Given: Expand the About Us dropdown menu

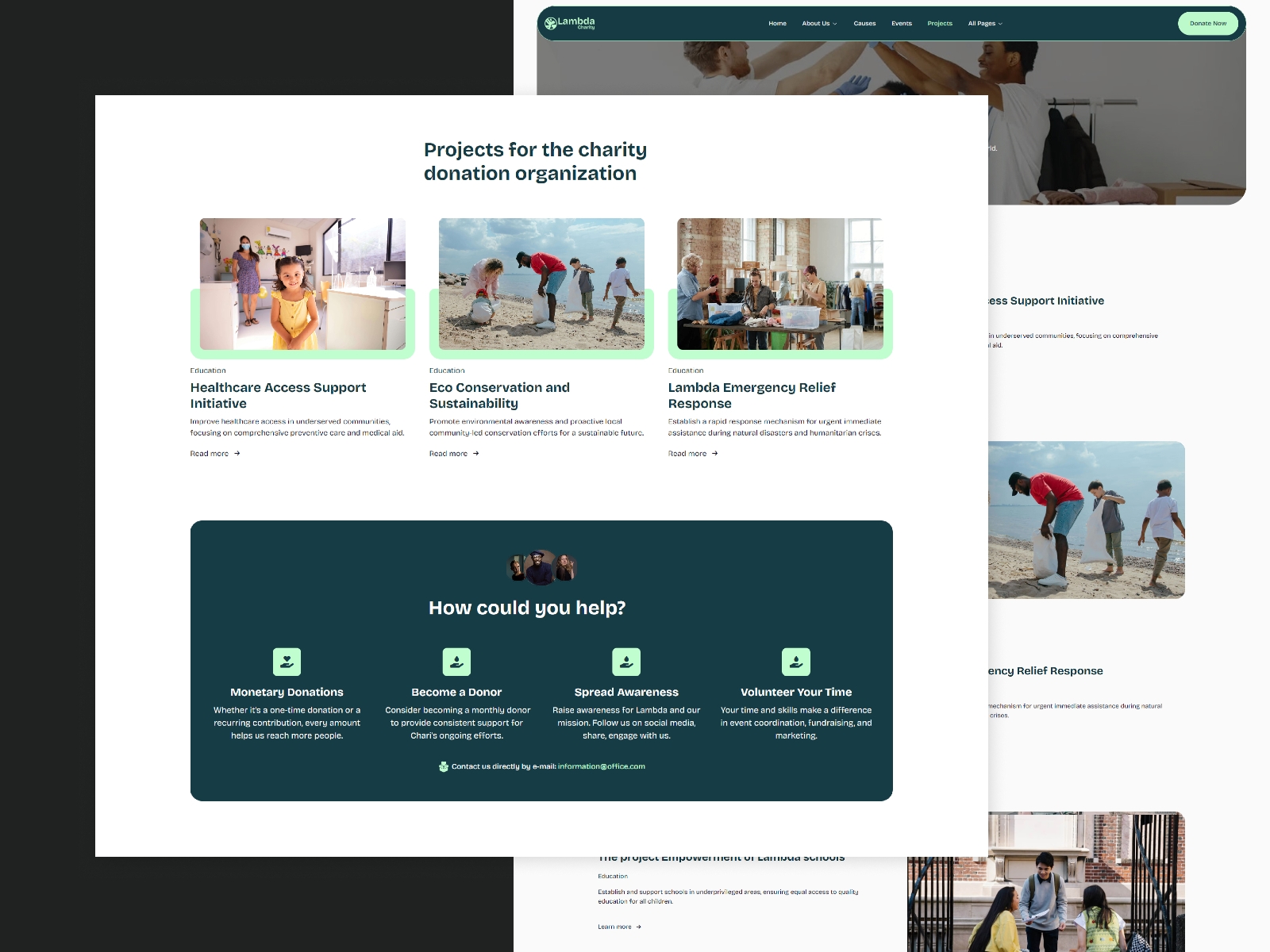Looking at the screenshot, I should coord(819,24).
